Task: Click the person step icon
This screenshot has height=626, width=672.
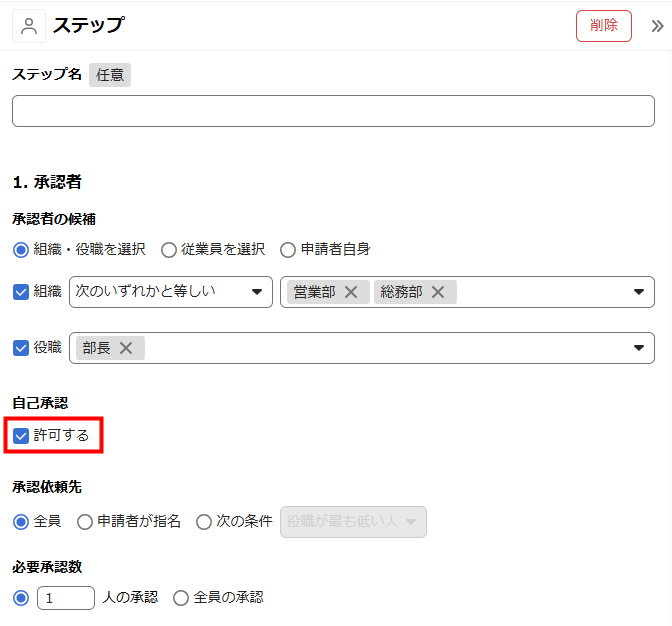Action: (x=29, y=26)
